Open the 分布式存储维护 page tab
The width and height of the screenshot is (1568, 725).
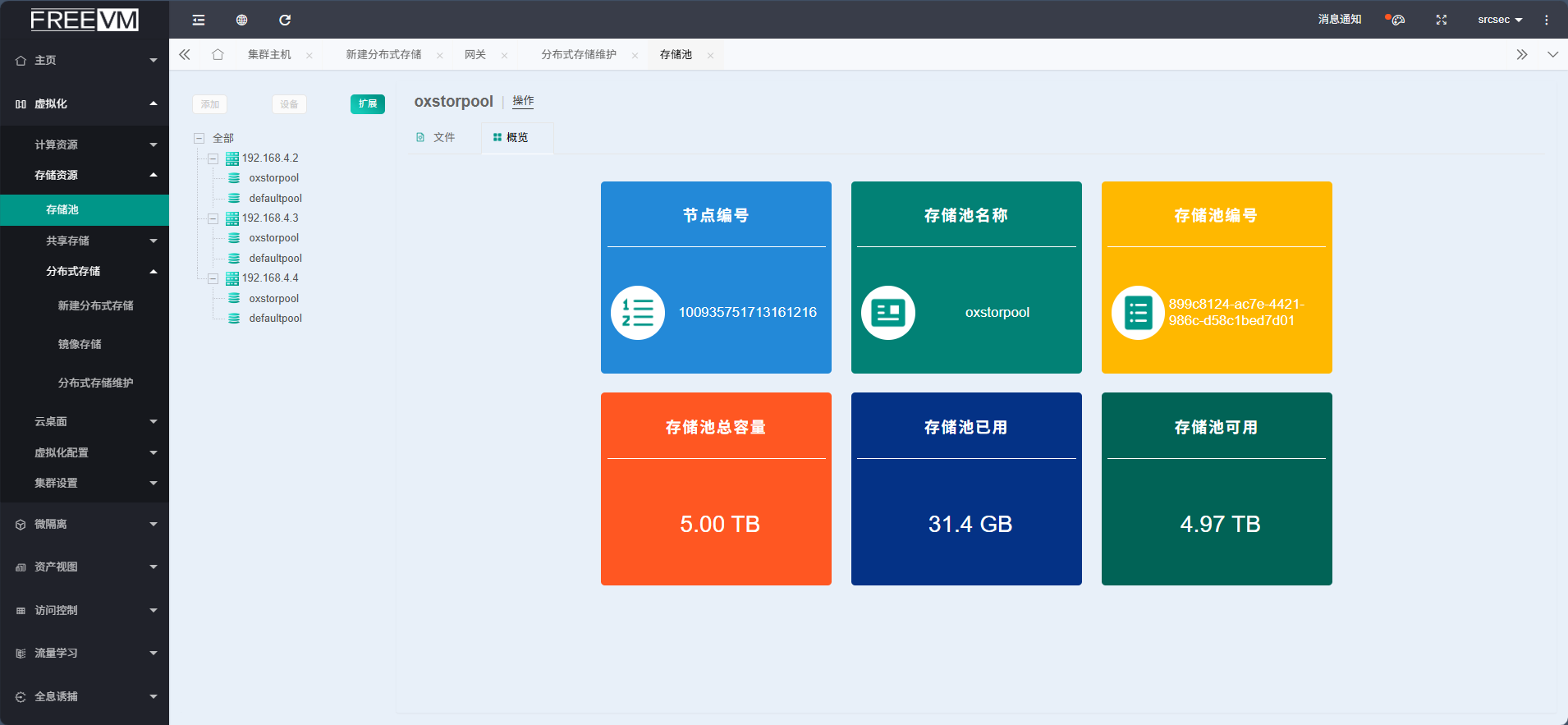click(x=578, y=55)
